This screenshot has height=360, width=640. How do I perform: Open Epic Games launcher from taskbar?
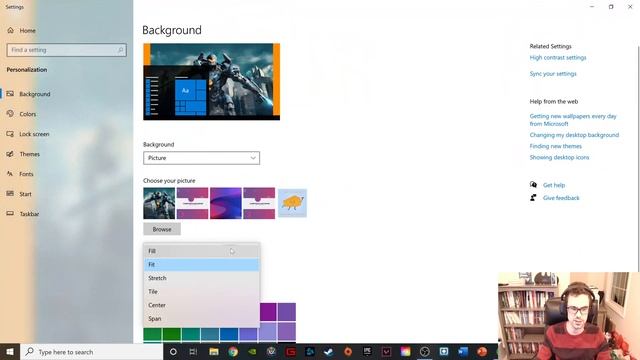(x=367, y=351)
